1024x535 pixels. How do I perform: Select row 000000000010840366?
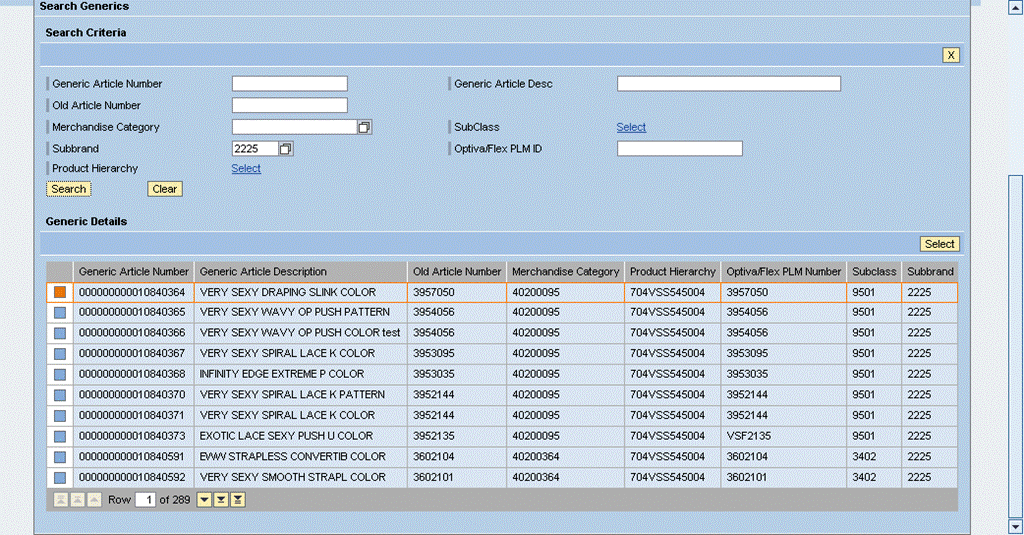(x=60, y=333)
